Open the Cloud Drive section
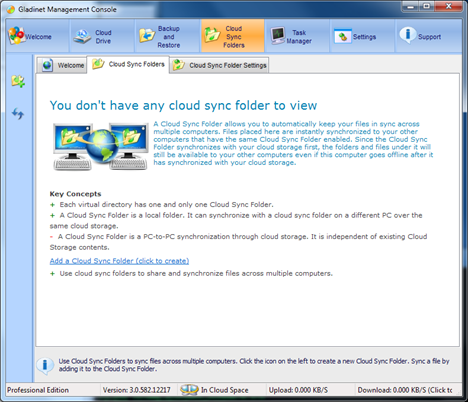The width and height of the screenshot is (468, 402). coord(102,36)
